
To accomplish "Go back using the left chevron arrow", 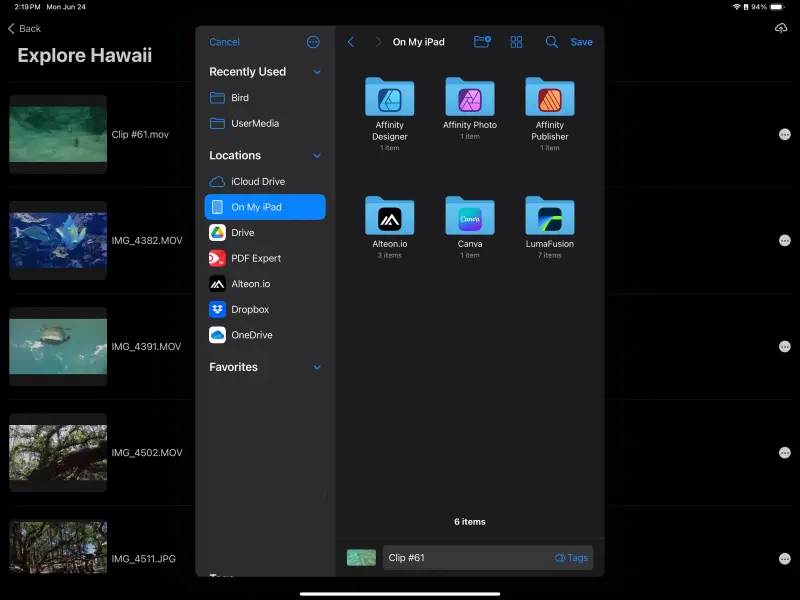I will [x=350, y=42].
